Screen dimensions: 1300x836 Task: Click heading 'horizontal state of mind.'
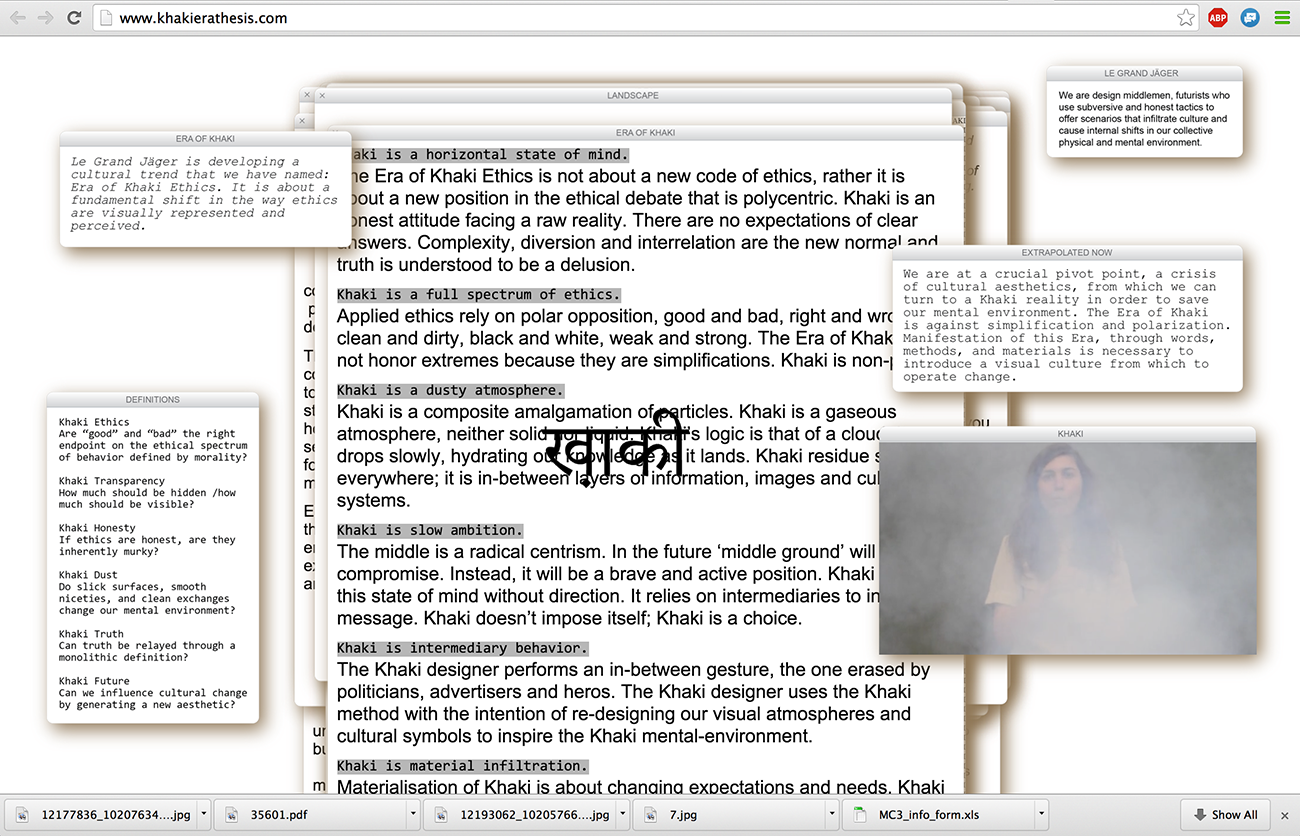click(527, 155)
